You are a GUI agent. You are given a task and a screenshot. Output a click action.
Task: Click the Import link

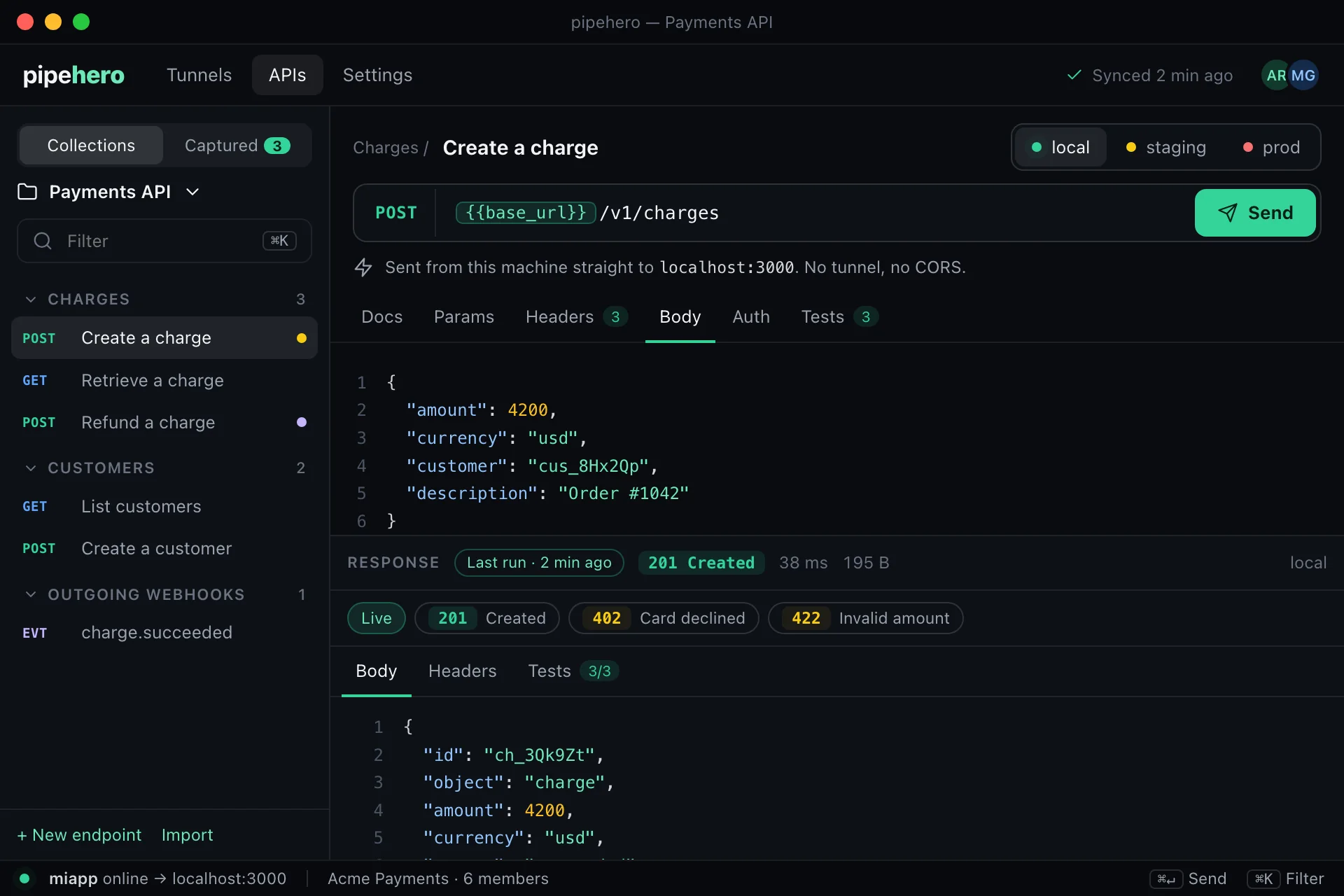(x=187, y=835)
